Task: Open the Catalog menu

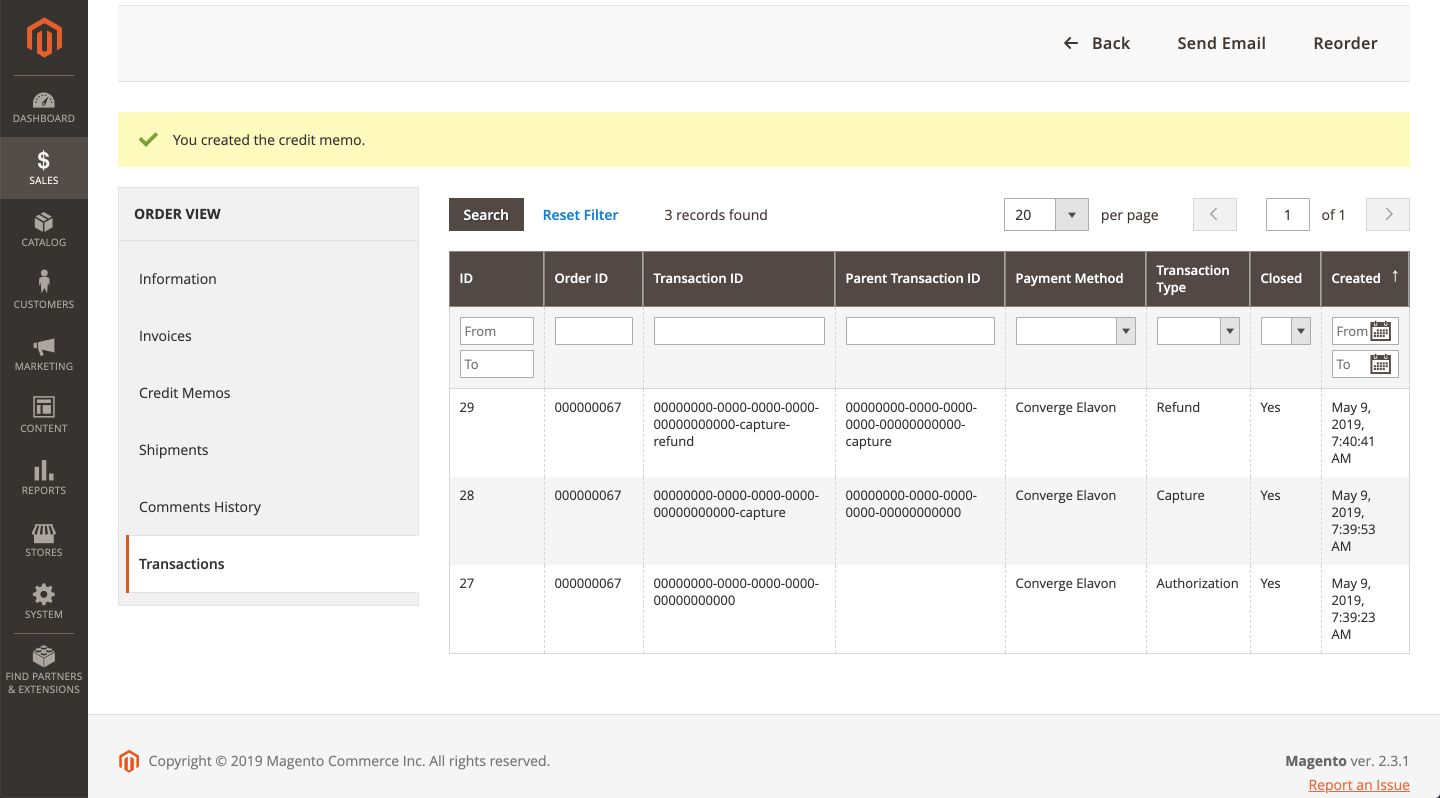Action: point(44,230)
